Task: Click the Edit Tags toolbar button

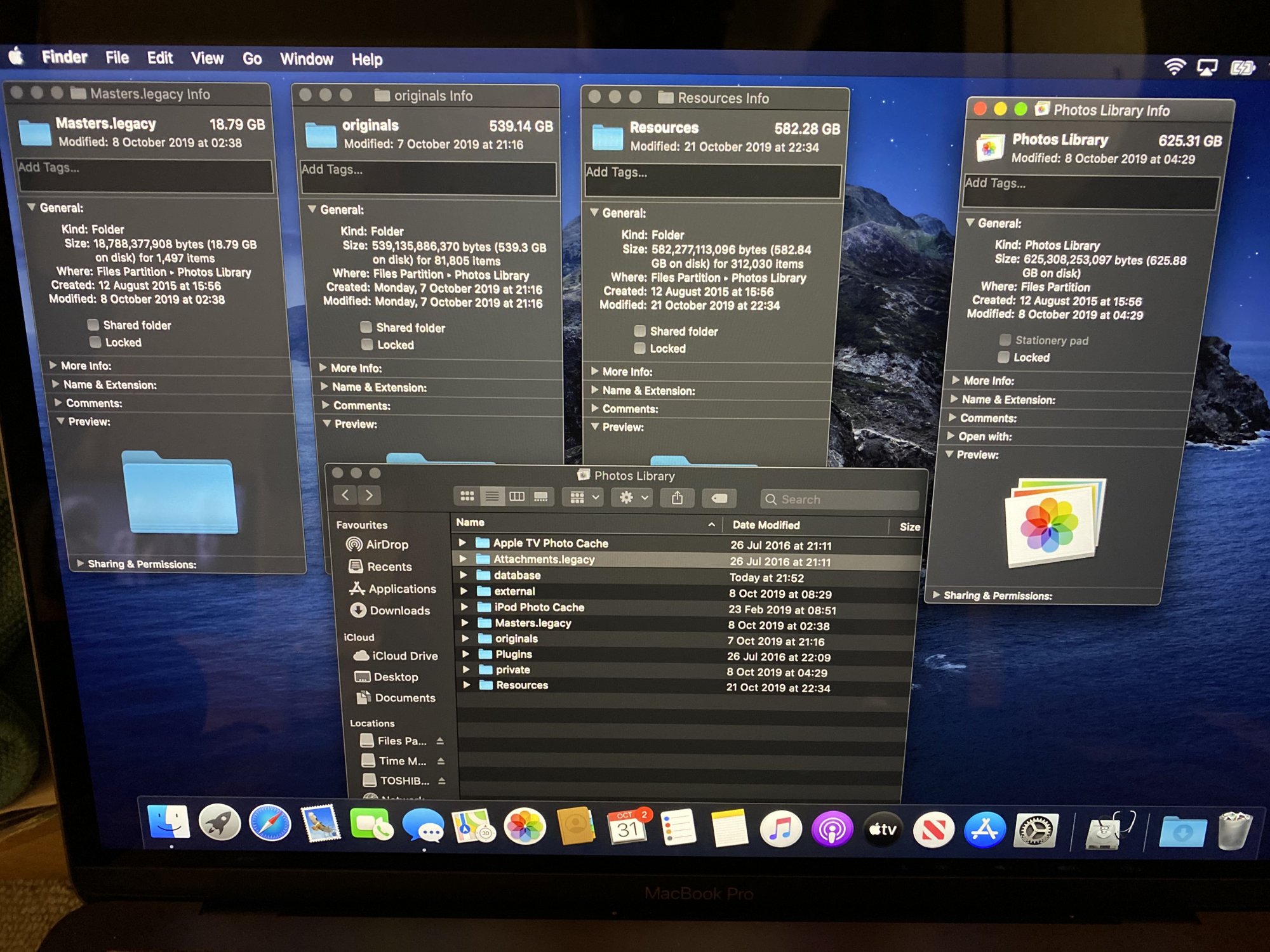Action: coord(719,499)
